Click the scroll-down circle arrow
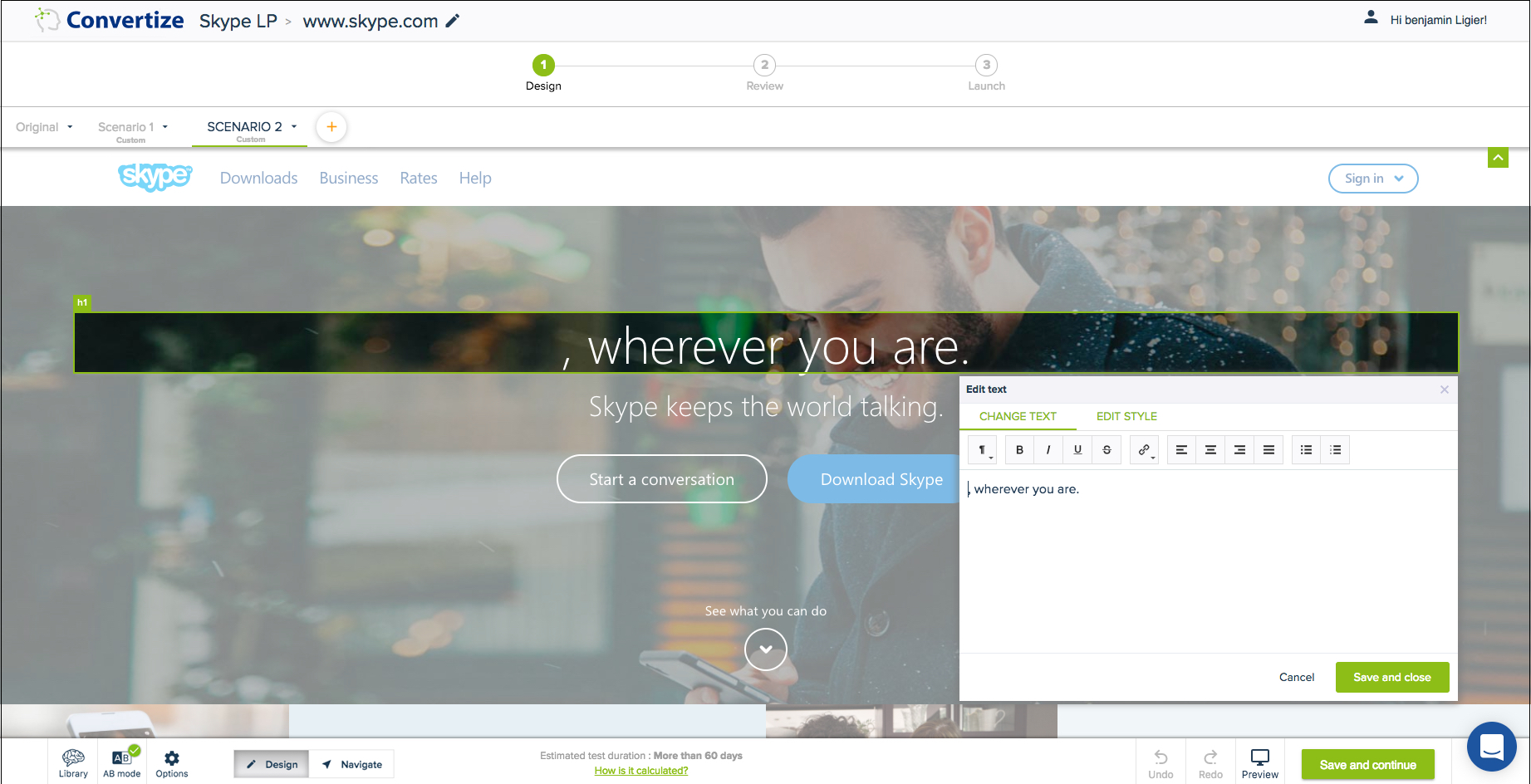The width and height of the screenshot is (1531, 784). tap(766, 649)
